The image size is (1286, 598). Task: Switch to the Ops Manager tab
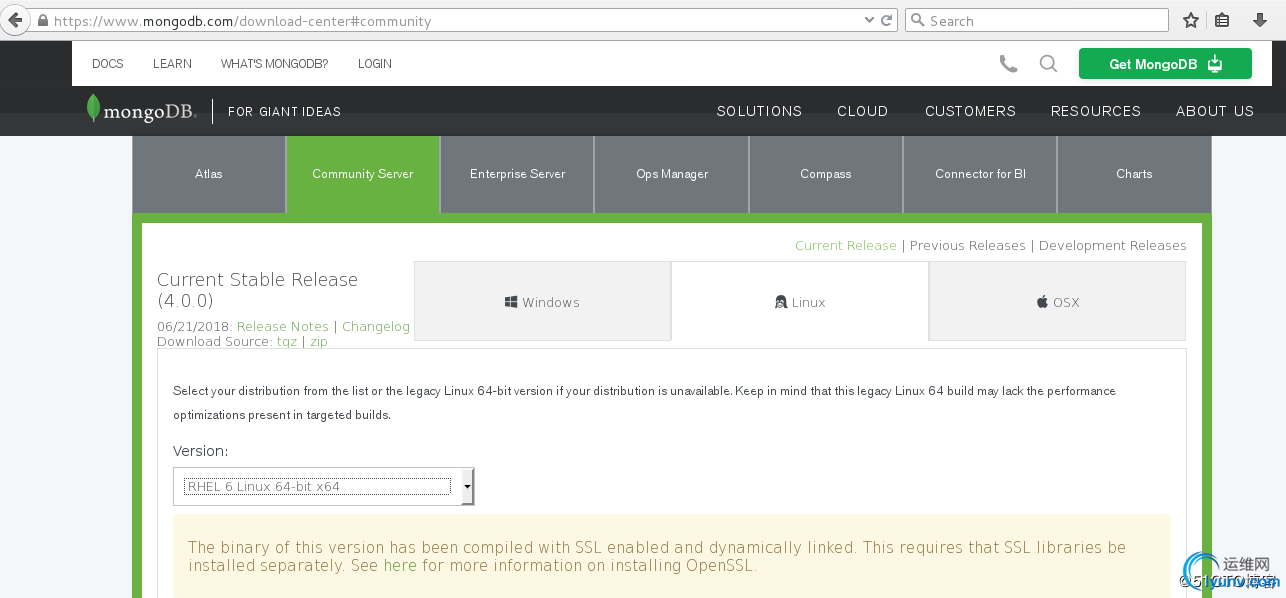pyautogui.click(x=672, y=174)
